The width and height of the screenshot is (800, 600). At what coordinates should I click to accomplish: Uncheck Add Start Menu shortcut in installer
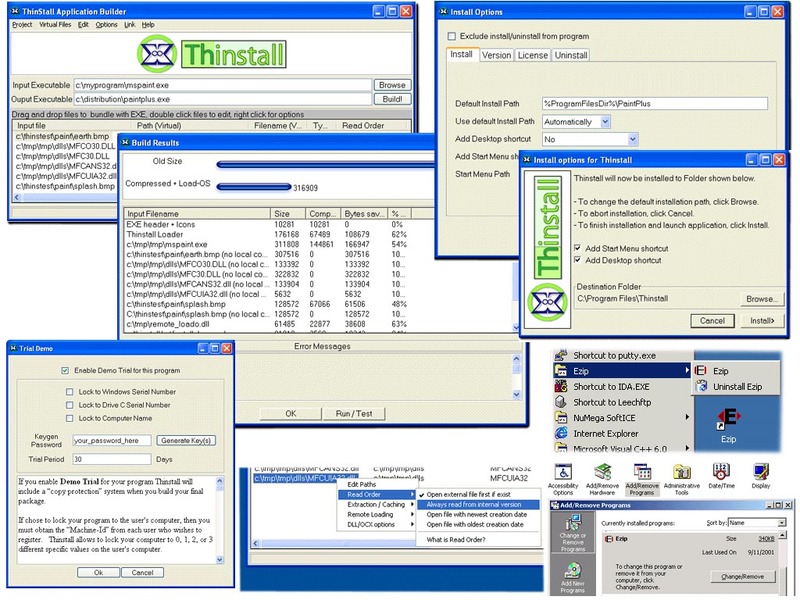point(578,248)
